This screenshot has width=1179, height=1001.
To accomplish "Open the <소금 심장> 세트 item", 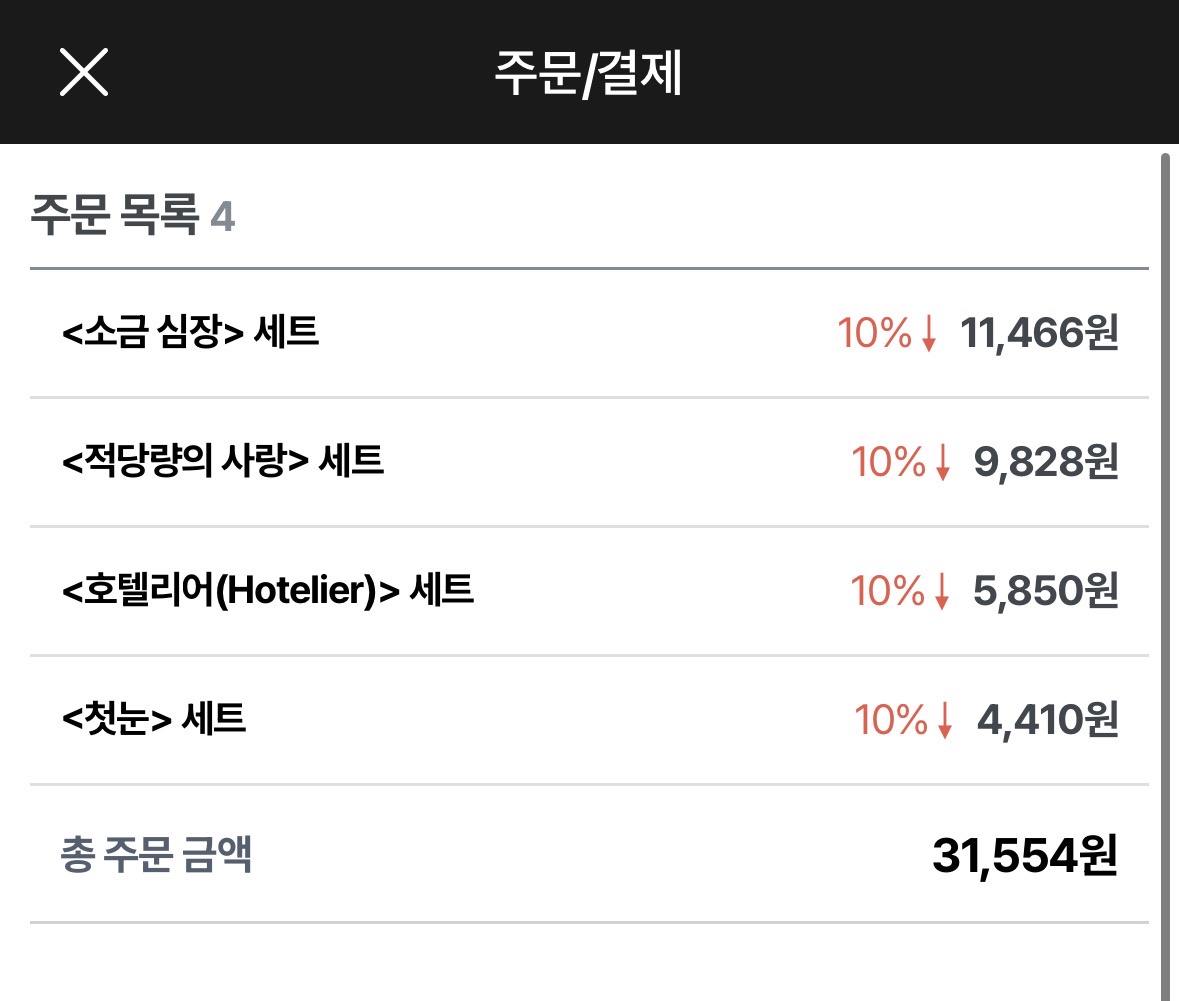I will [x=190, y=332].
